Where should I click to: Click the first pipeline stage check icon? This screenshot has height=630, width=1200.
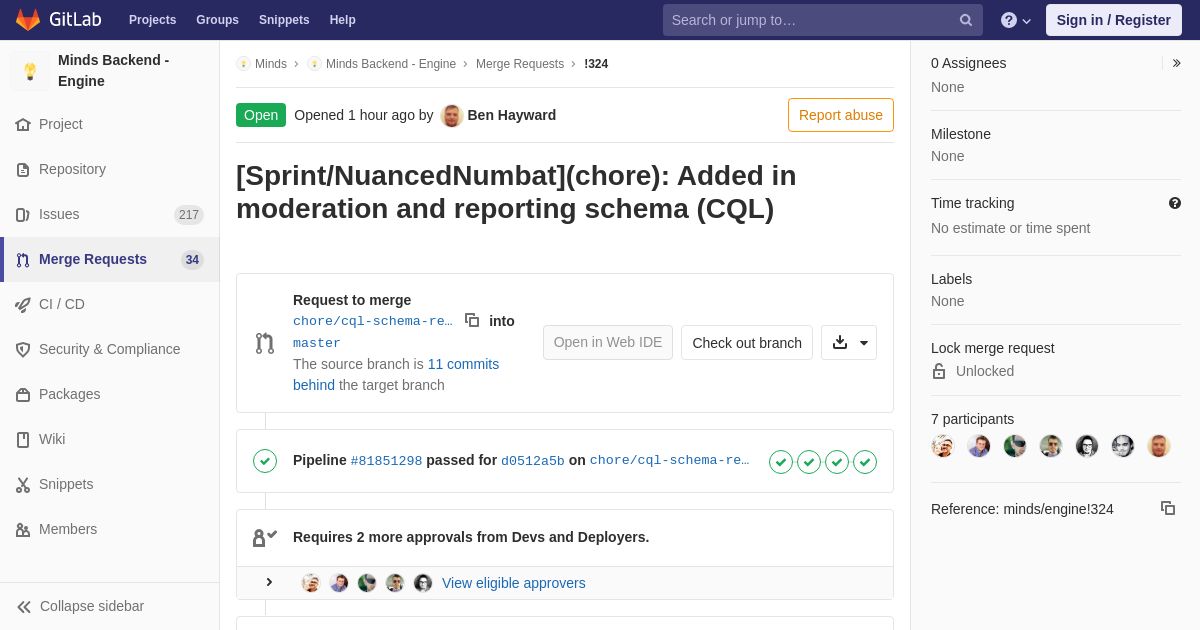click(781, 462)
